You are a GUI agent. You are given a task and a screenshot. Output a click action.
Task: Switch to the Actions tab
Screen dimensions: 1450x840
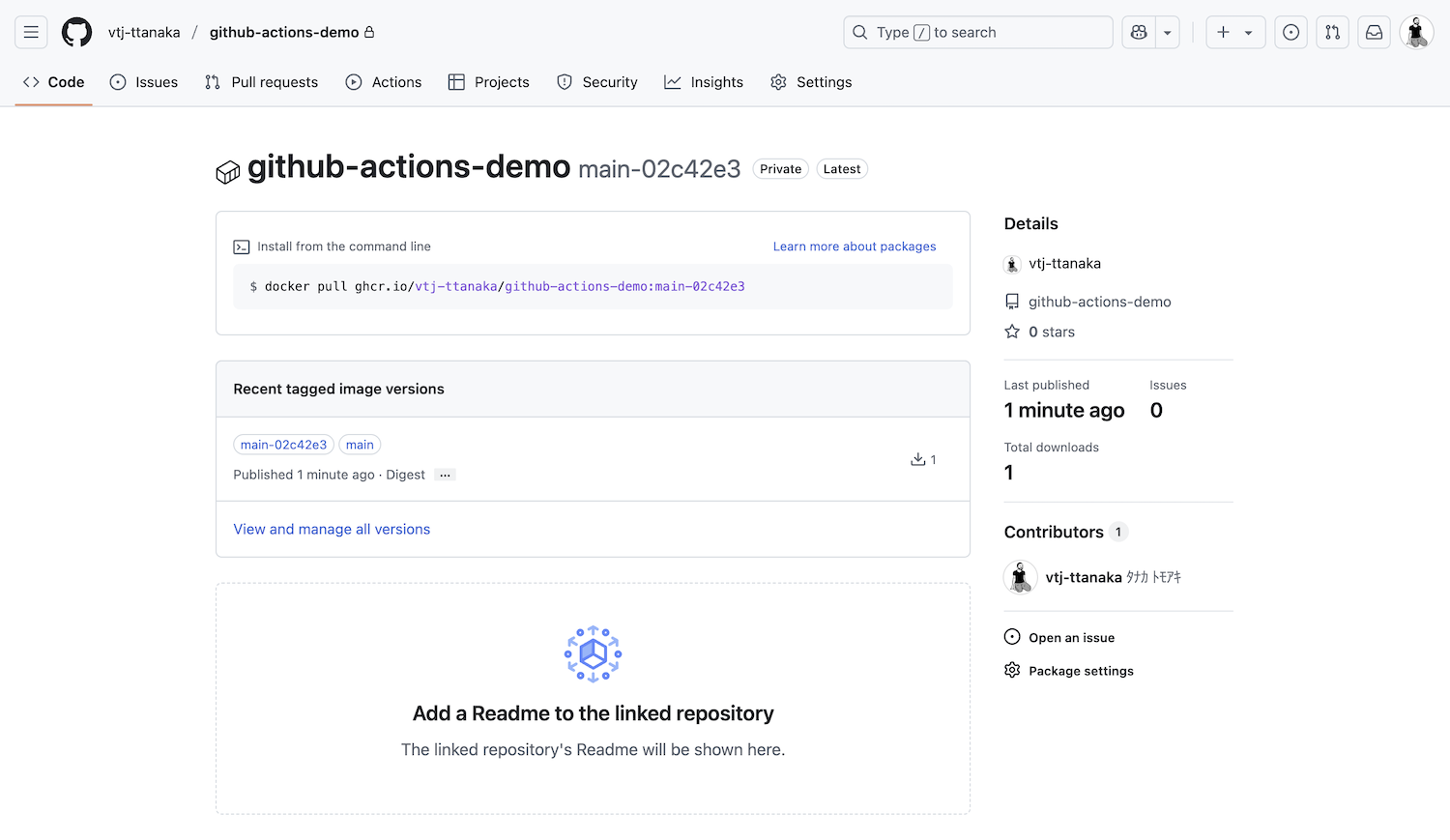[x=384, y=82]
